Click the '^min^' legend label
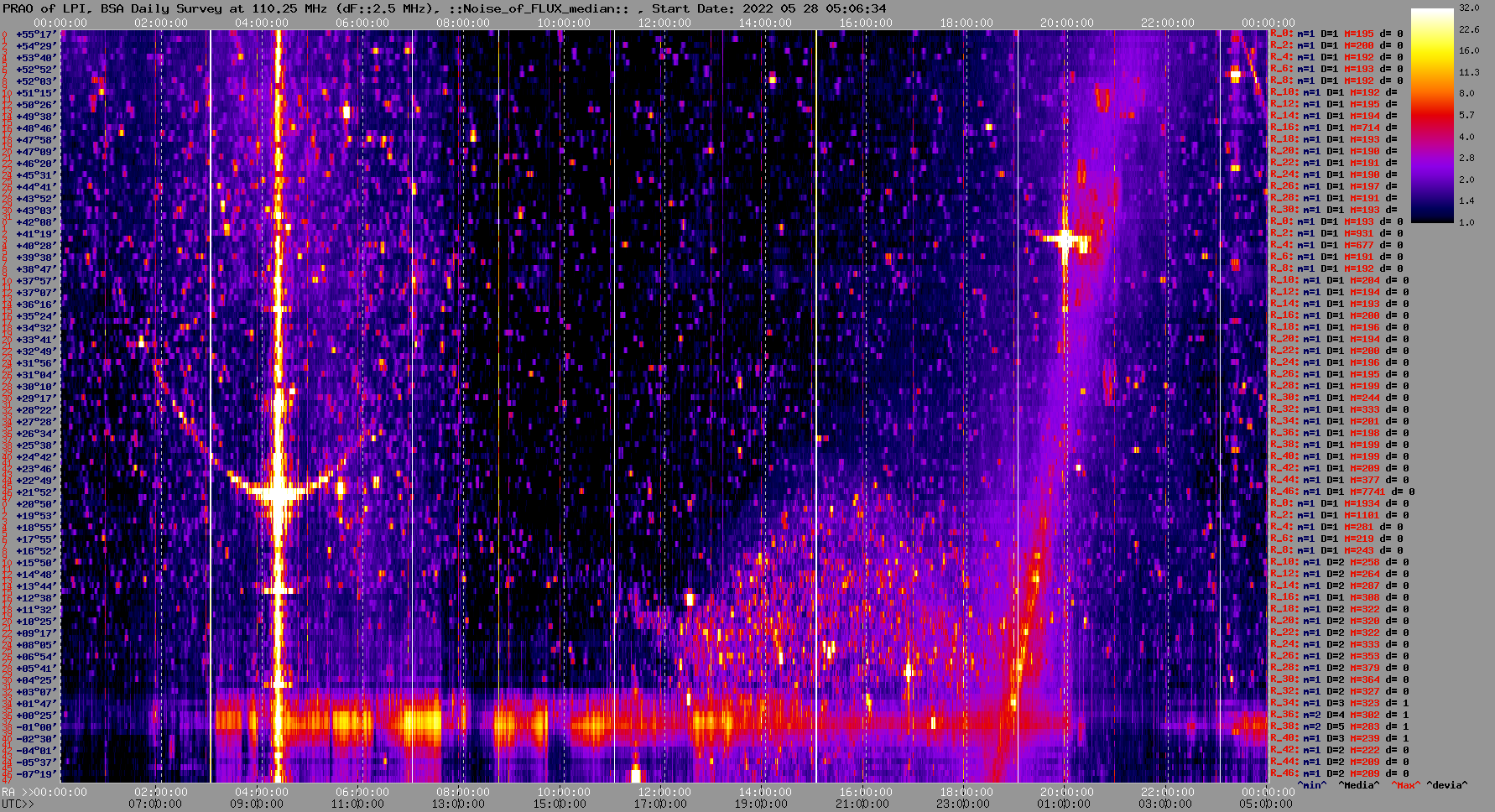Viewport: 1495px width, 812px height. tap(1312, 785)
